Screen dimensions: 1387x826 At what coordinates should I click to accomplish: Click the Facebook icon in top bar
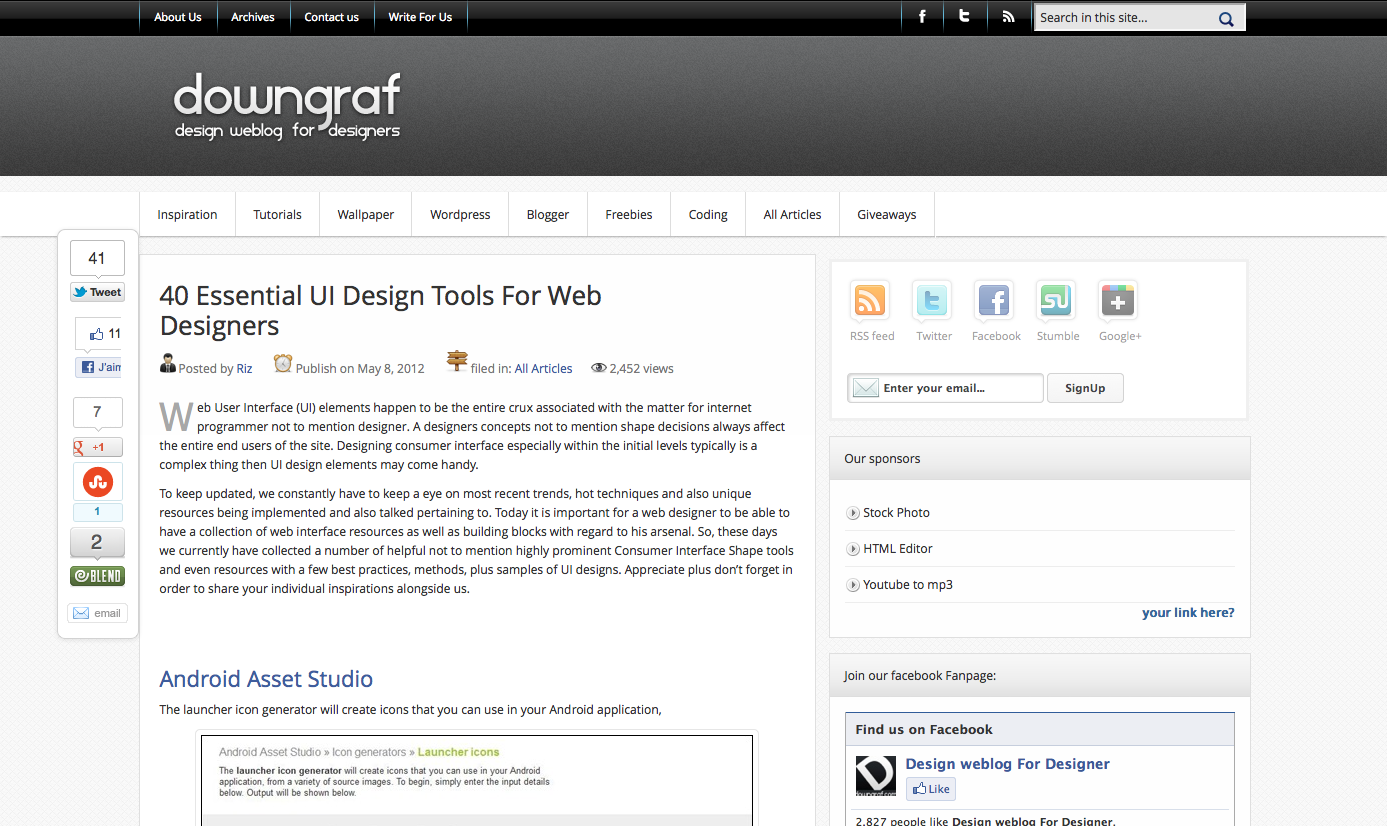coord(922,17)
